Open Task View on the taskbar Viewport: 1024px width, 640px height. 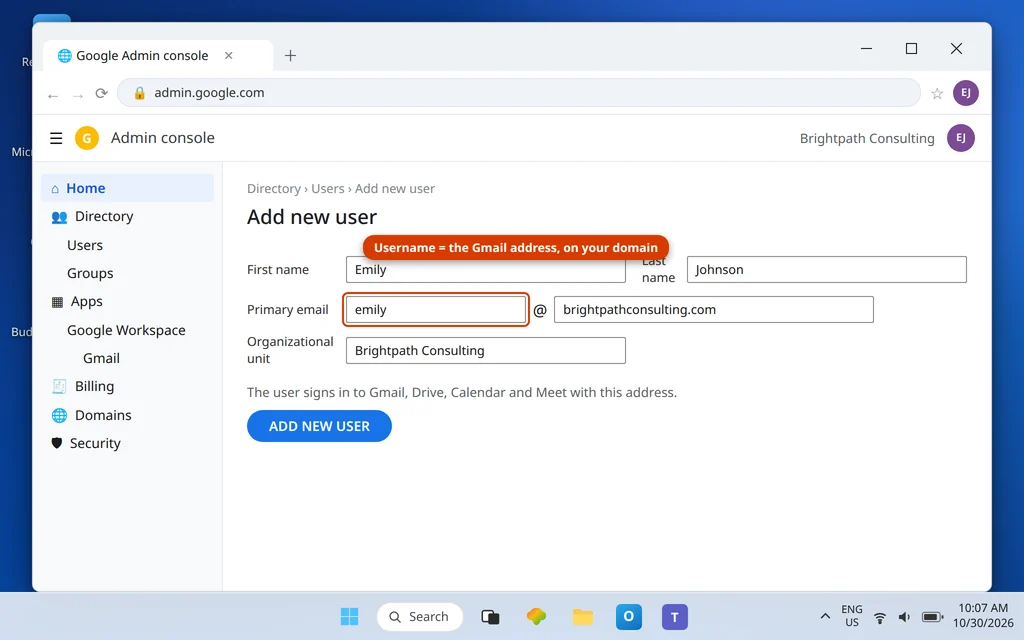coord(490,616)
